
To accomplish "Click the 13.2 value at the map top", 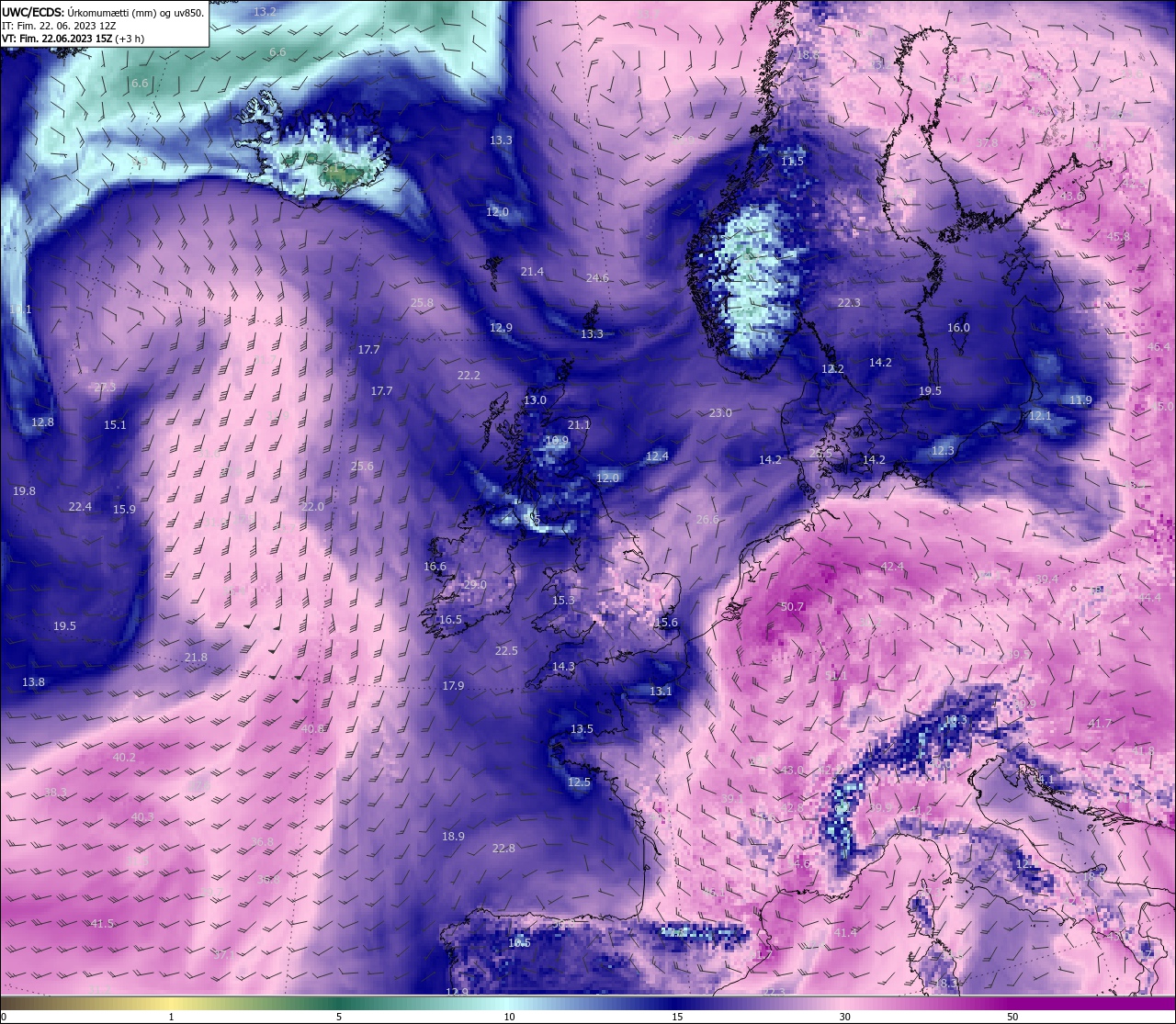I will point(265,12).
